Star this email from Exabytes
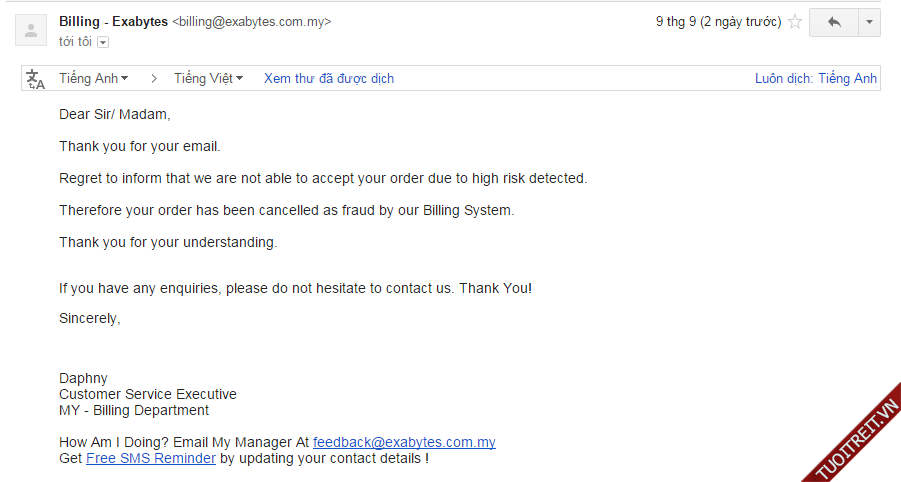Viewport: 901px width, 482px height. point(795,22)
